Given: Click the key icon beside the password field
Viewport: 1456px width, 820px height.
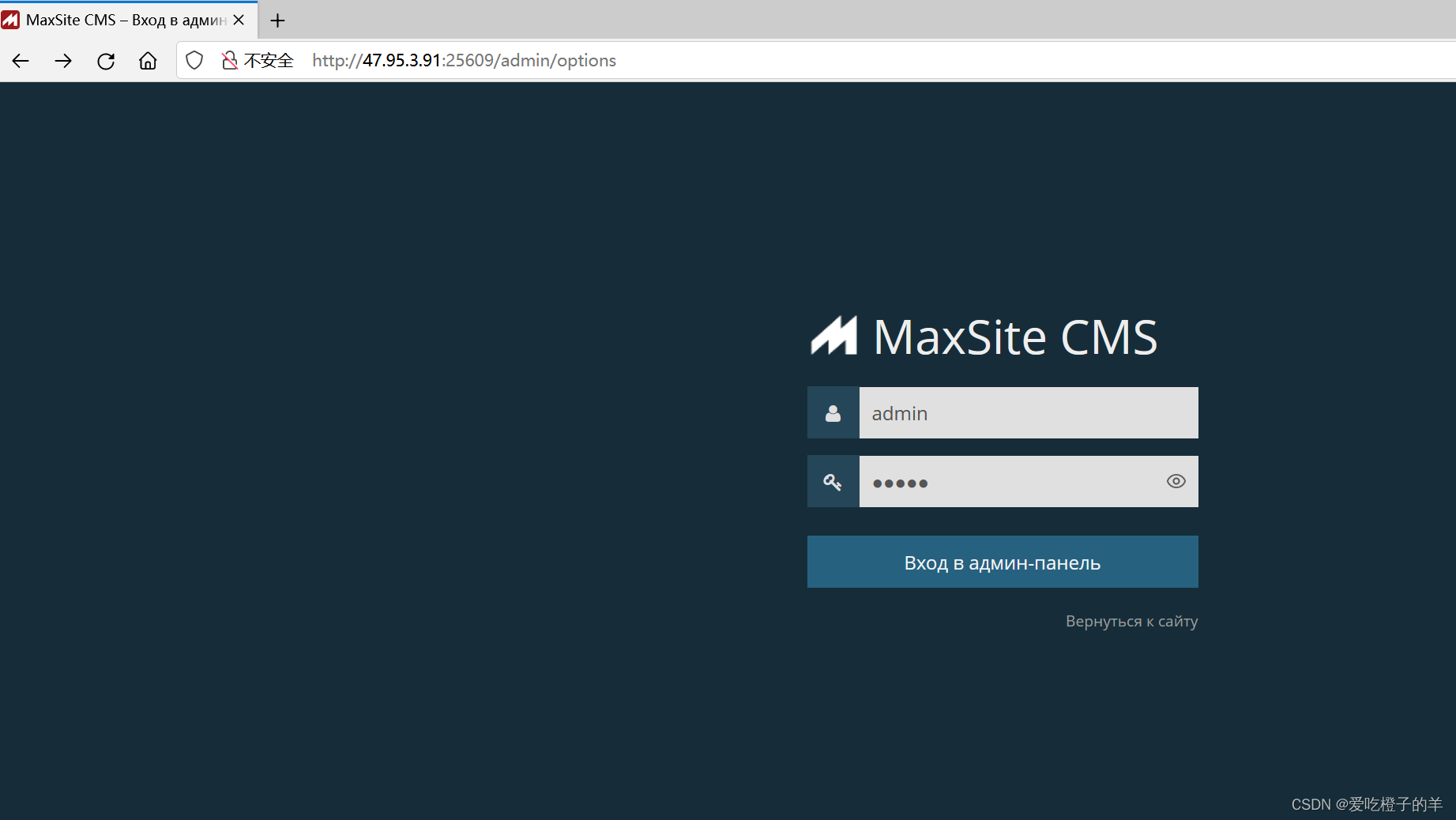Looking at the screenshot, I should click(833, 482).
